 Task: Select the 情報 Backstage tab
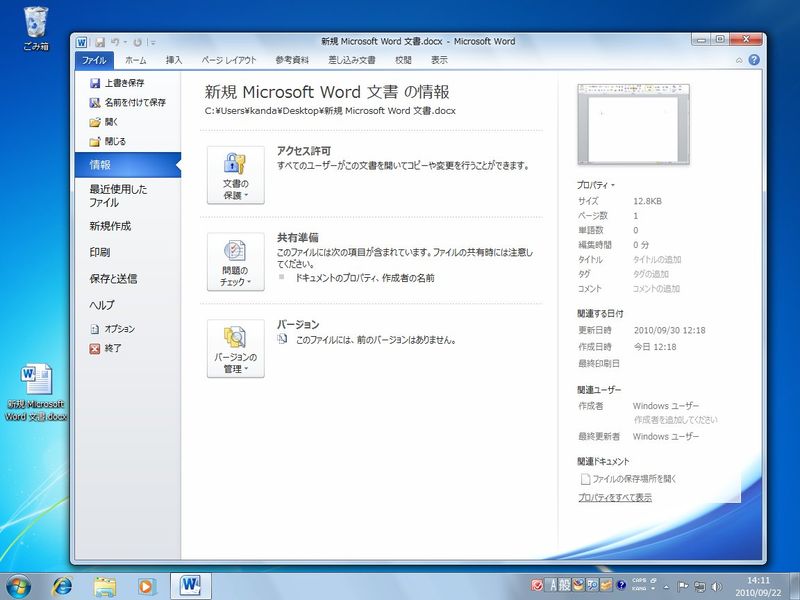(128, 165)
